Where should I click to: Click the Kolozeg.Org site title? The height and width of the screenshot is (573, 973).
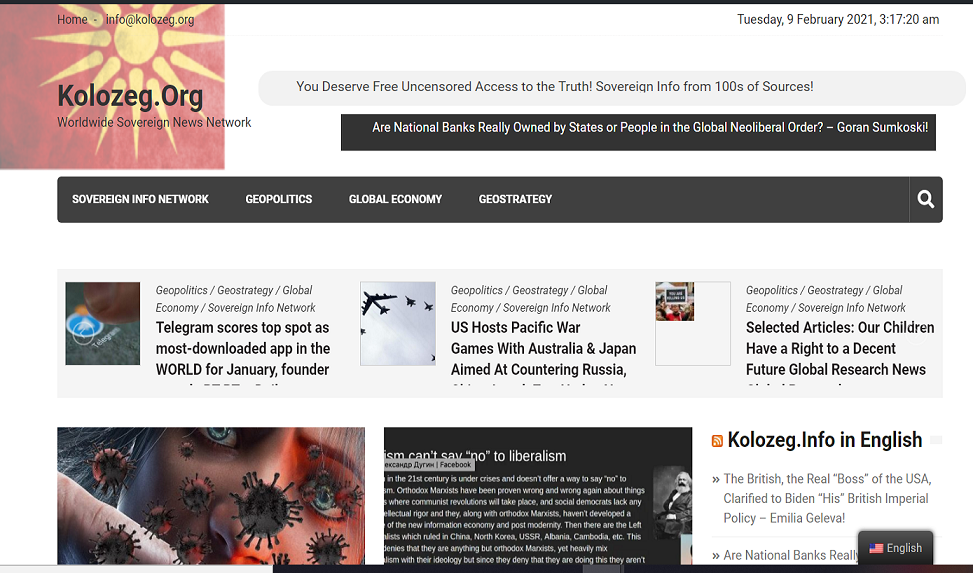pyautogui.click(x=130, y=96)
